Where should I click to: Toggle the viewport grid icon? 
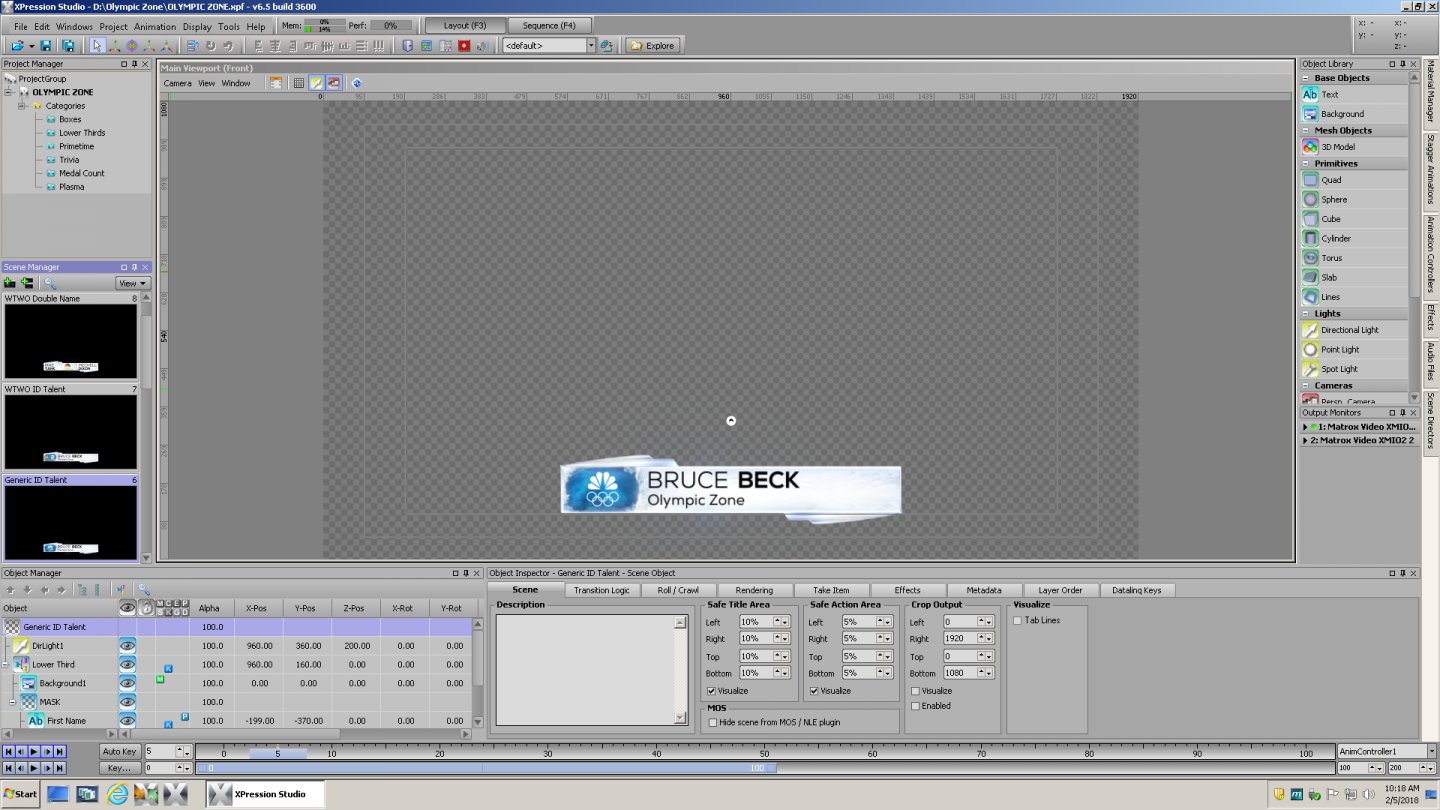298,83
